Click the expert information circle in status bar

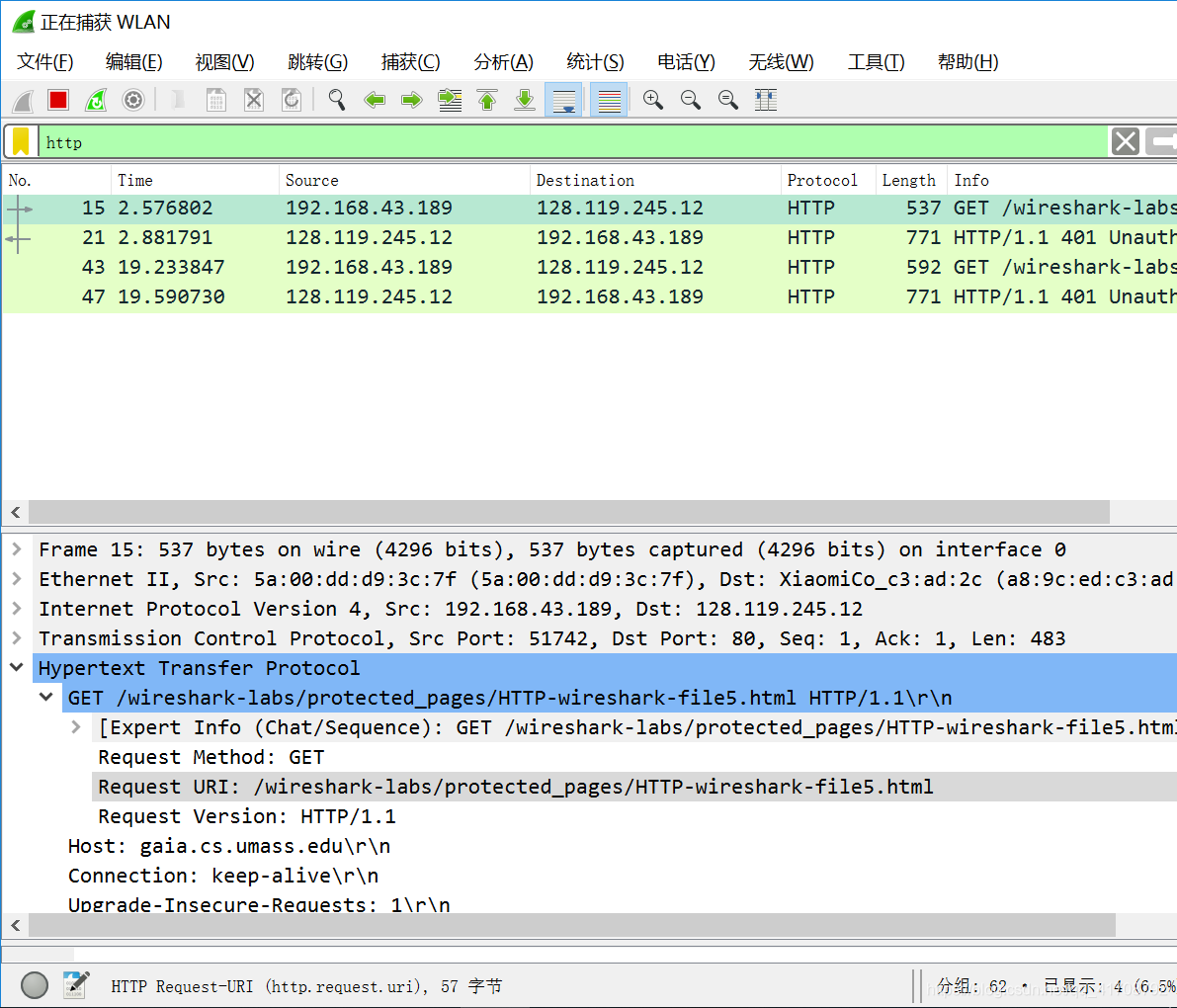(35, 985)
